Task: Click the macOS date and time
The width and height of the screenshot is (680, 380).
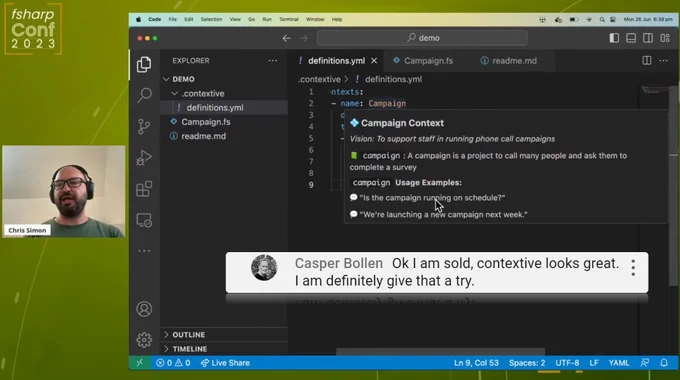Action: 648,20
